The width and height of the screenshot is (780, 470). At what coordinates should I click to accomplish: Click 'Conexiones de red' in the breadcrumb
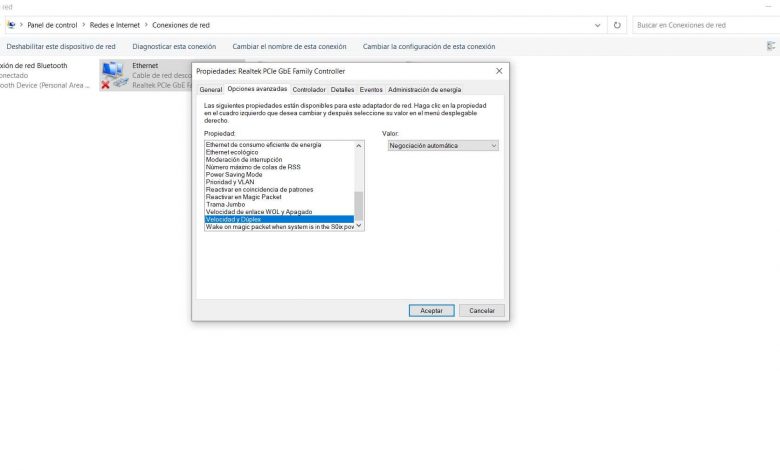pyautogui.click(x=181, y=25)
